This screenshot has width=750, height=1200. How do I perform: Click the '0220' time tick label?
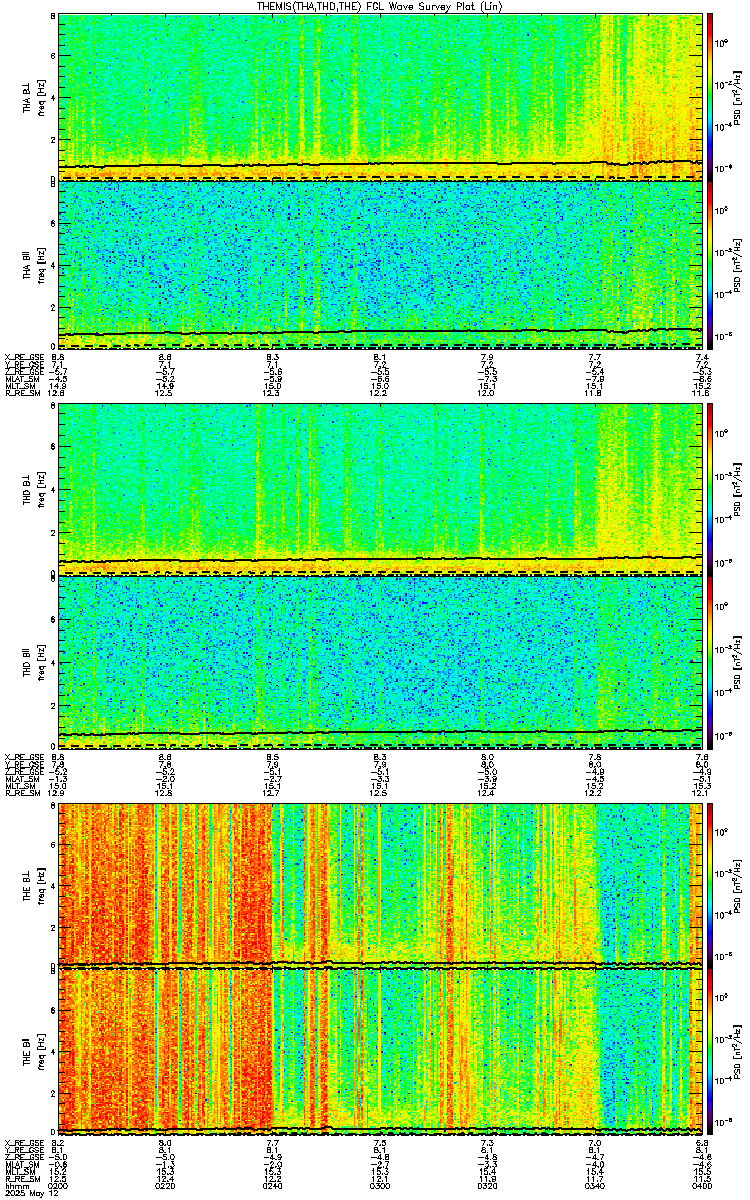pyautogui.click(x=165, y=1184)
